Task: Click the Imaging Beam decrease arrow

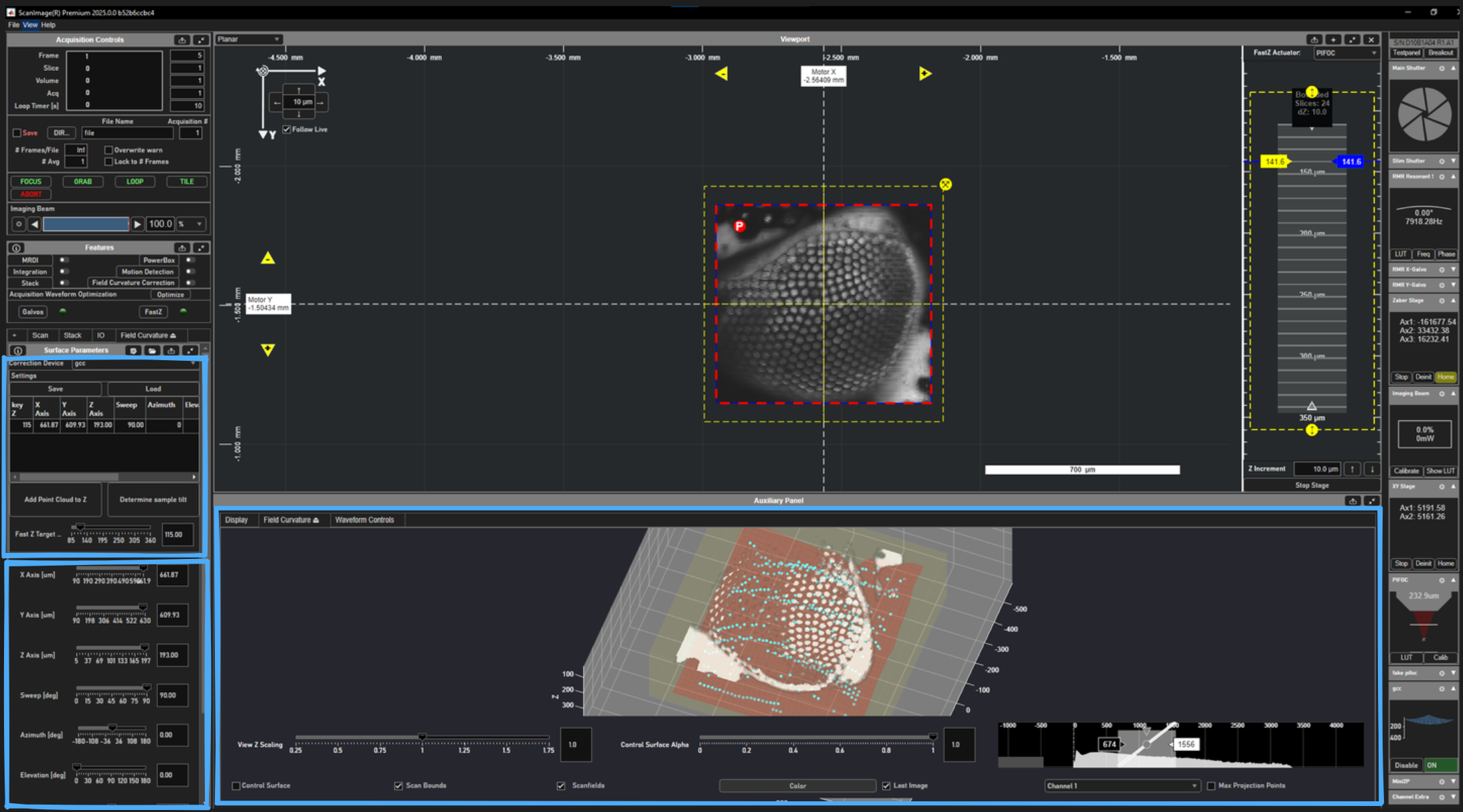Action: click(35, 224)
